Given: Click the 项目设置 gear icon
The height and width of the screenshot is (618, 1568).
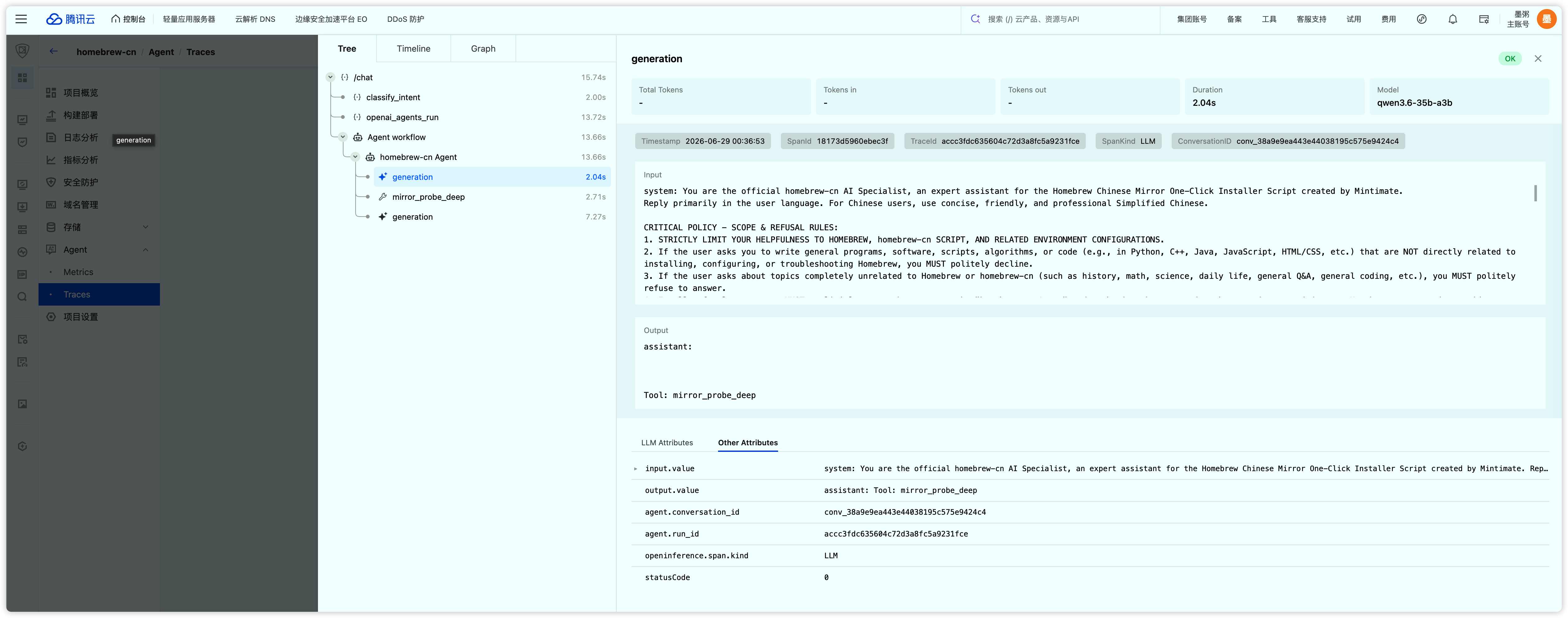Looking at the screenshot, I should click(x=51, y=316).
